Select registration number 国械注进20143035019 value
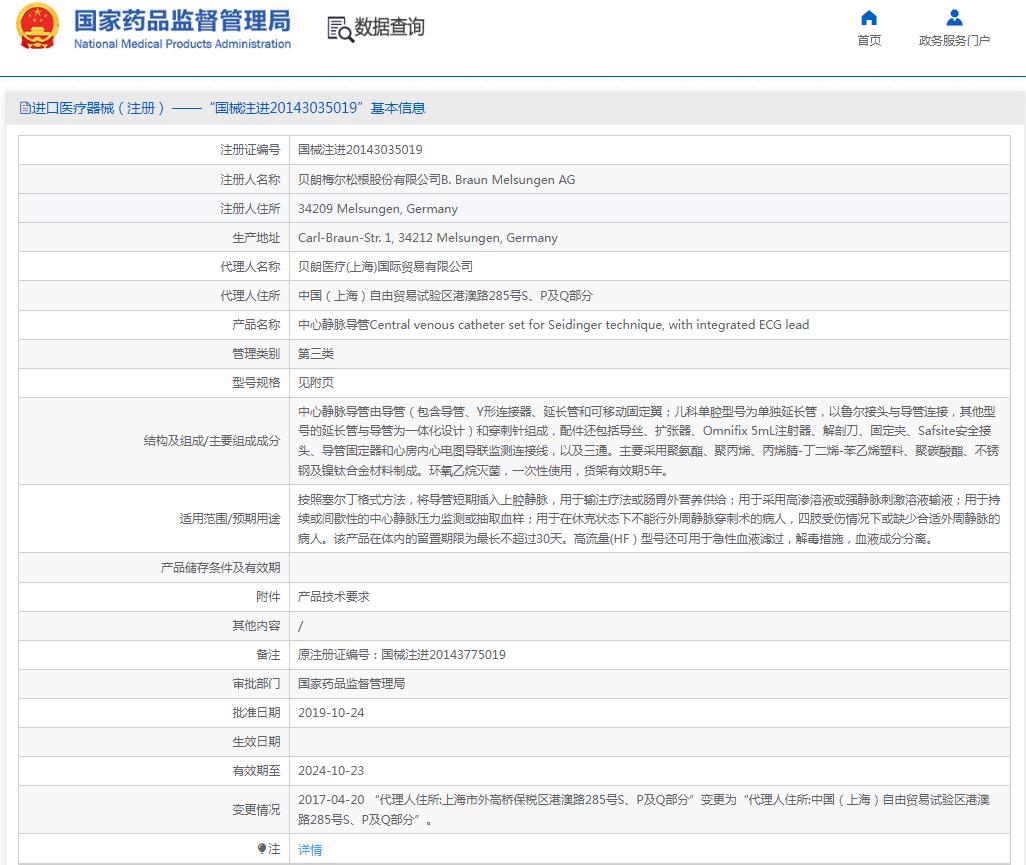This screenshot has width=1026, height=865. tap(360, 150)
